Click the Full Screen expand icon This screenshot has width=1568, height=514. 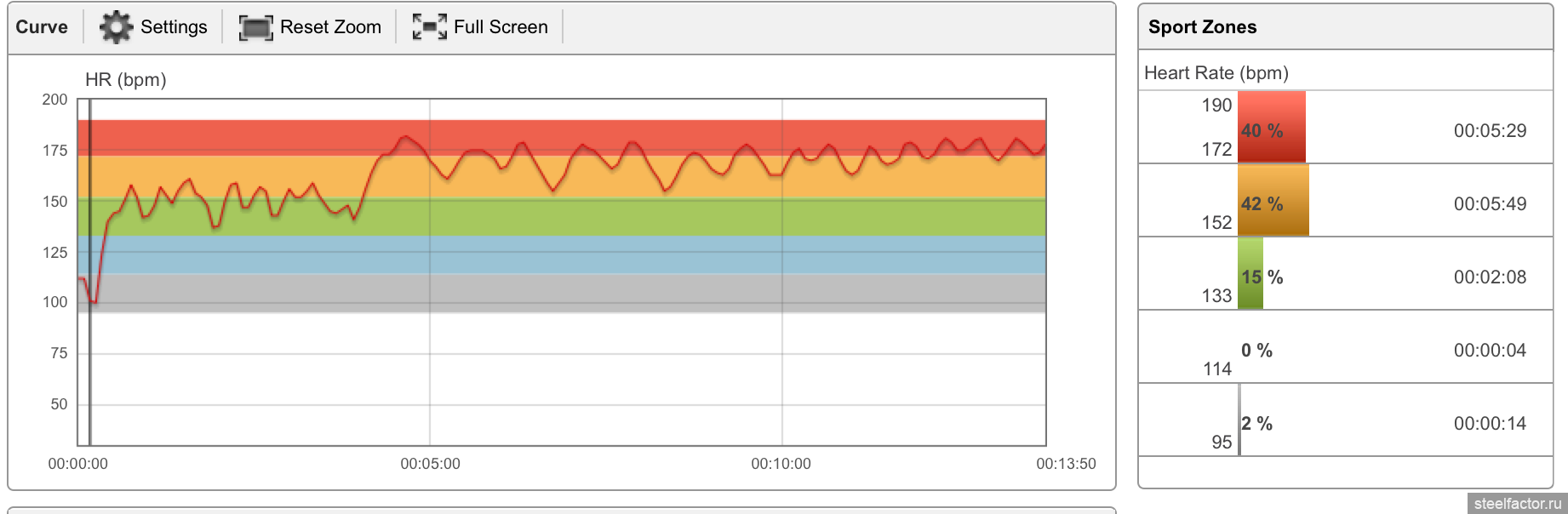tap(429, 27)
